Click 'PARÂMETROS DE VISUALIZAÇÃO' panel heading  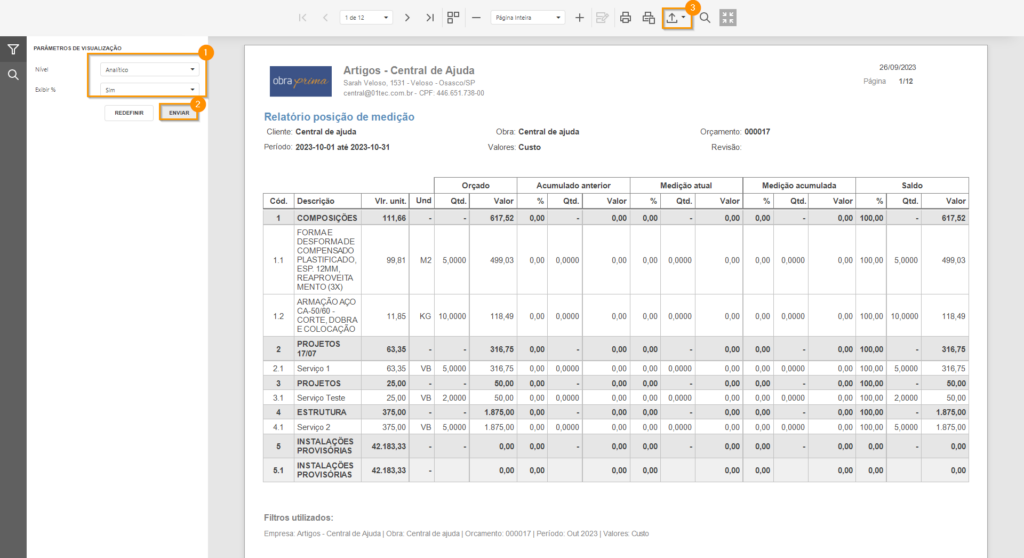77,48
